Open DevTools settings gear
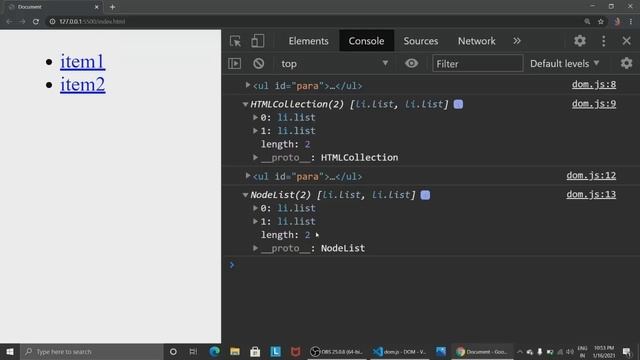This screenshot has height=360, width=640. [580, 41]
